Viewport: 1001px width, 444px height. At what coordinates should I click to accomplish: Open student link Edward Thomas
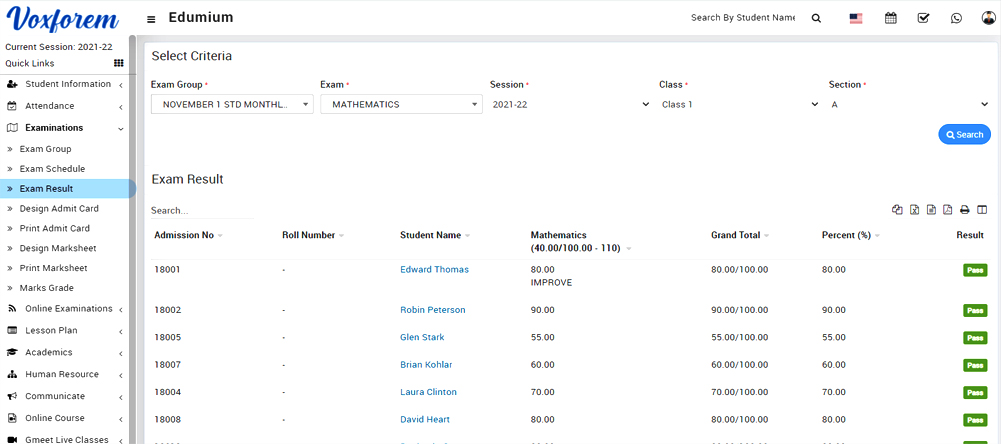point(434,270)
